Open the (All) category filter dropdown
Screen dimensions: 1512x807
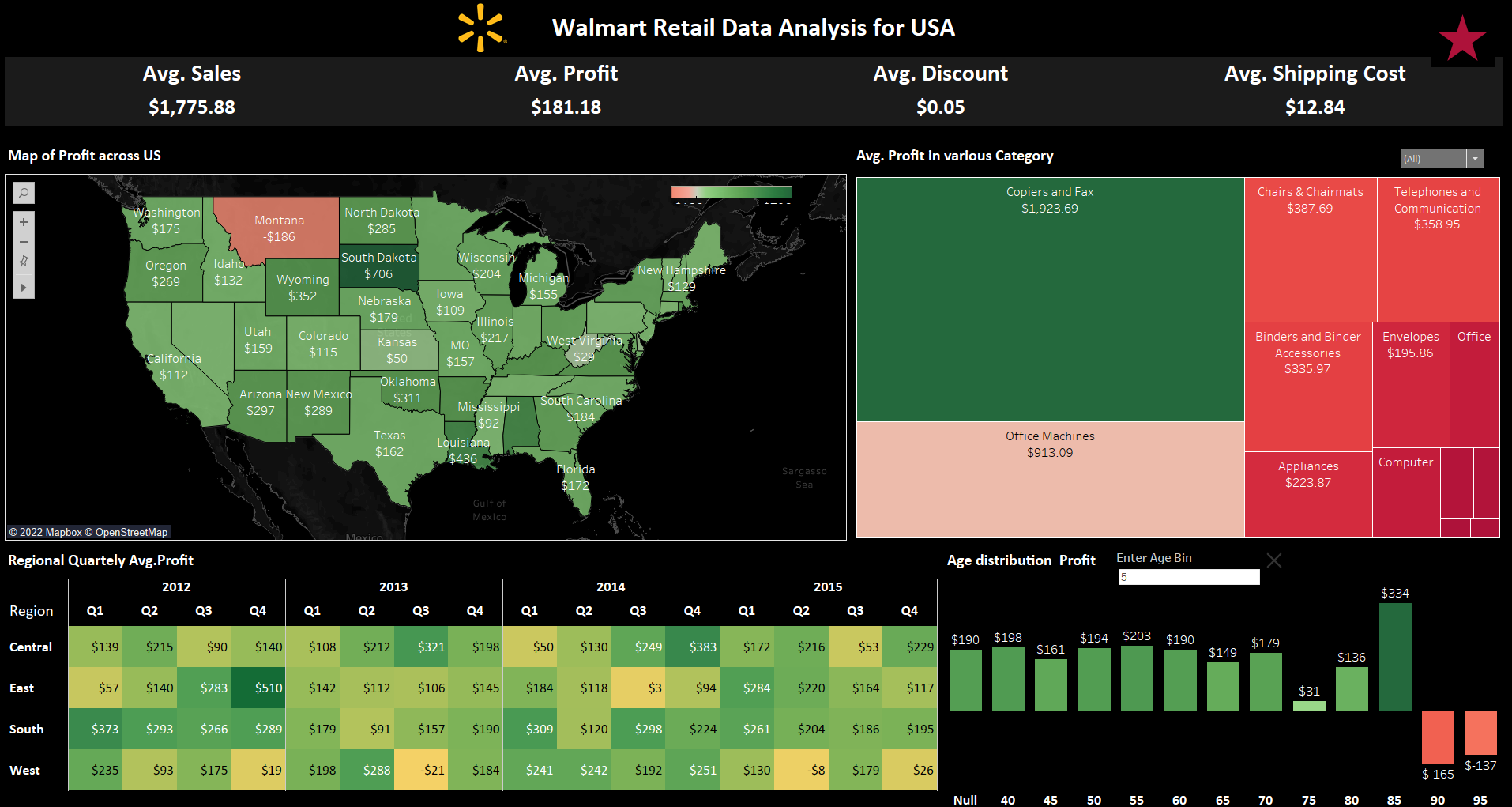(1476, 158)
